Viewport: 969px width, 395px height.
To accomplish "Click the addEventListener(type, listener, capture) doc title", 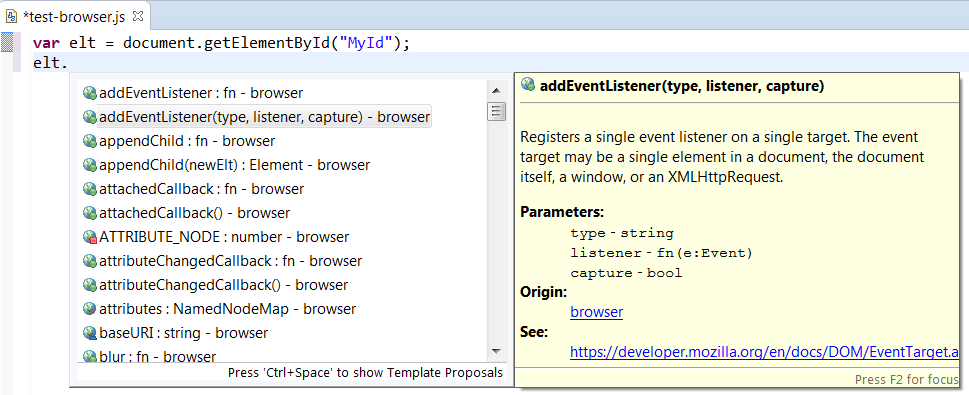I will 682,86.
